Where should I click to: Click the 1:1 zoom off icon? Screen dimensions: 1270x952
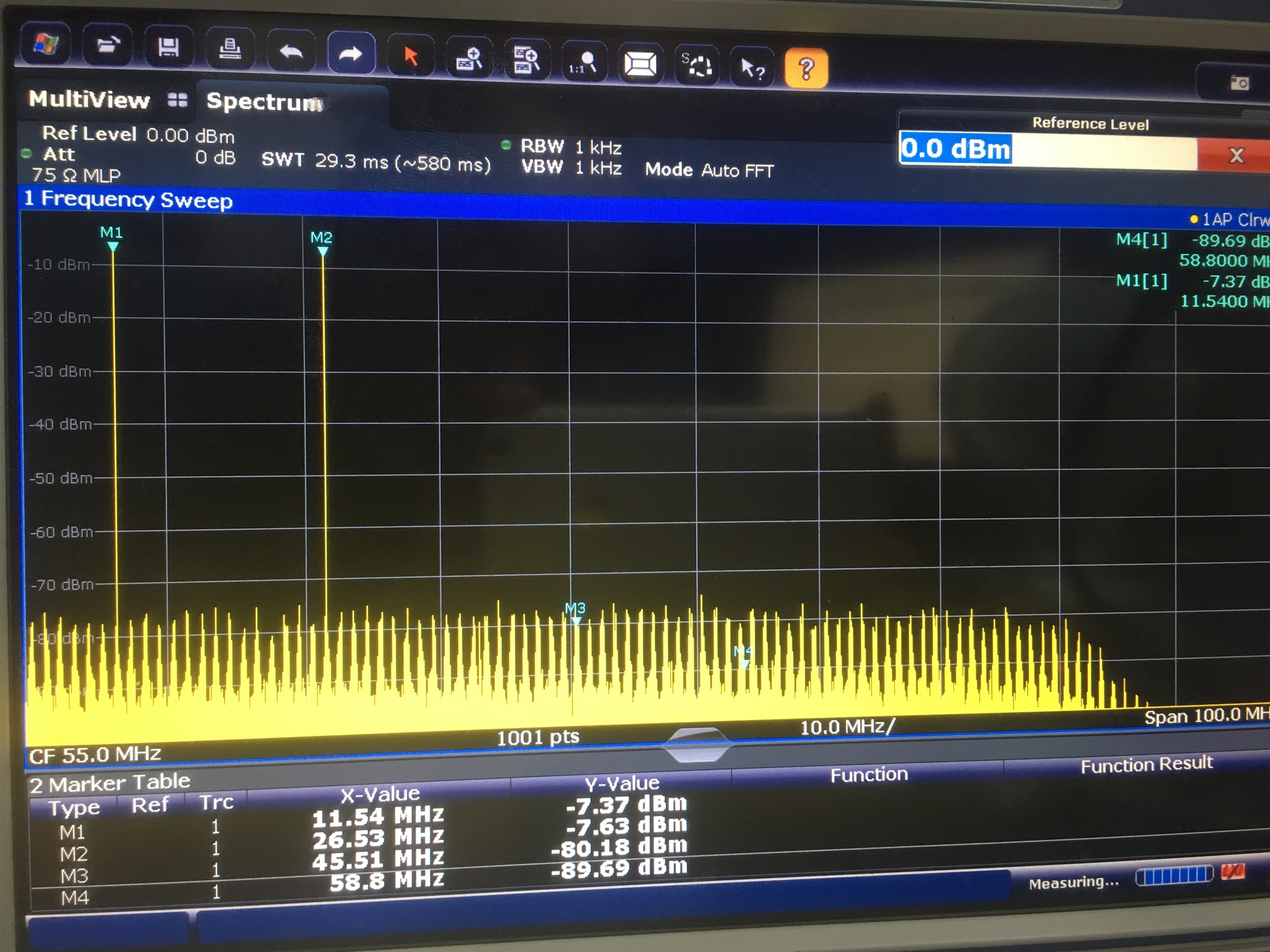(x=584, y=62)
